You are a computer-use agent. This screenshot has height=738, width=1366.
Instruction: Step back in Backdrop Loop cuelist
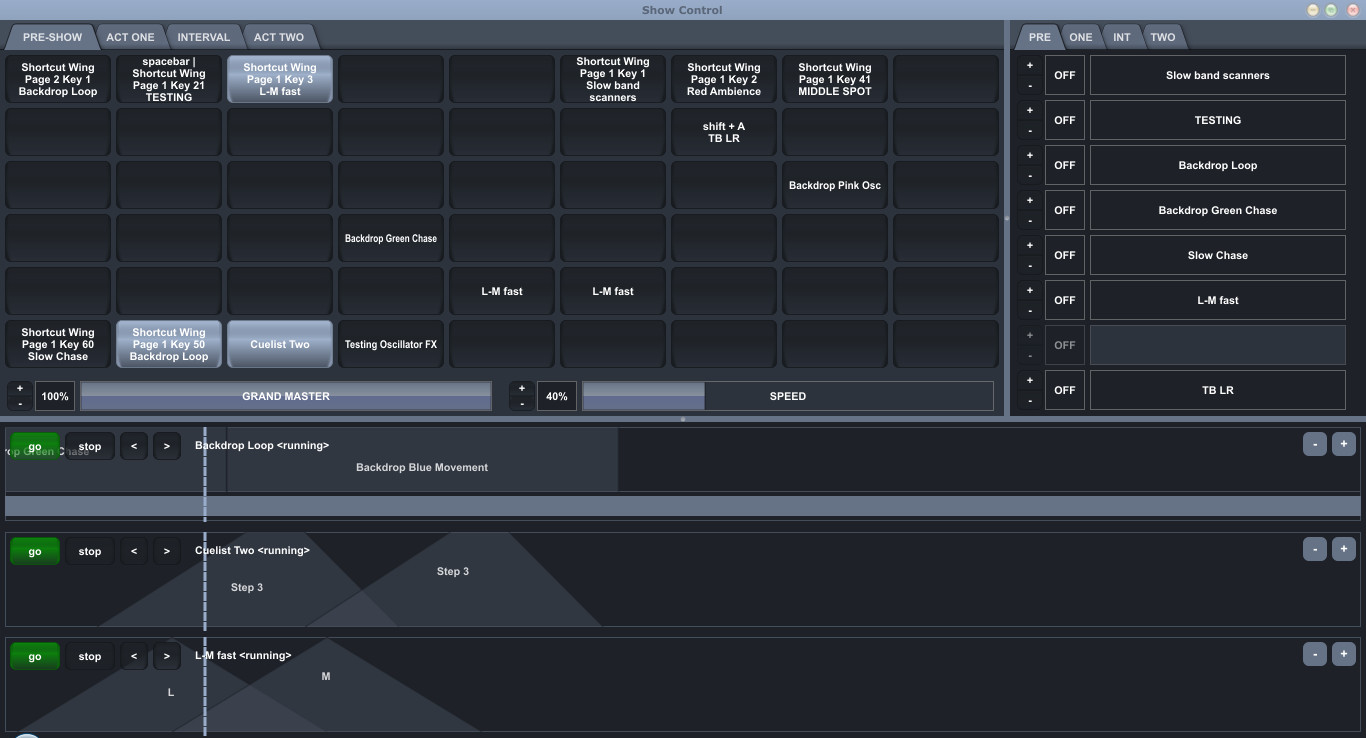(134, 446)
